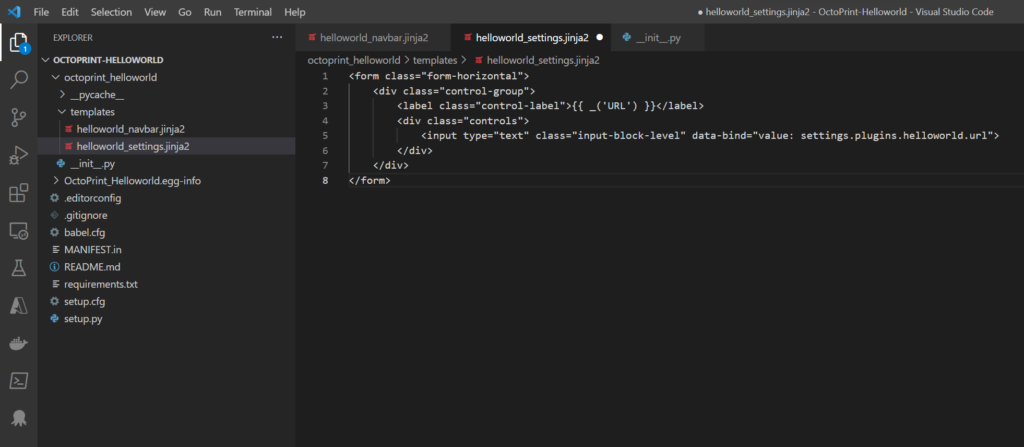Click the EXPLORER panel title
The image size is (1024, 447).
coord(73,38)
